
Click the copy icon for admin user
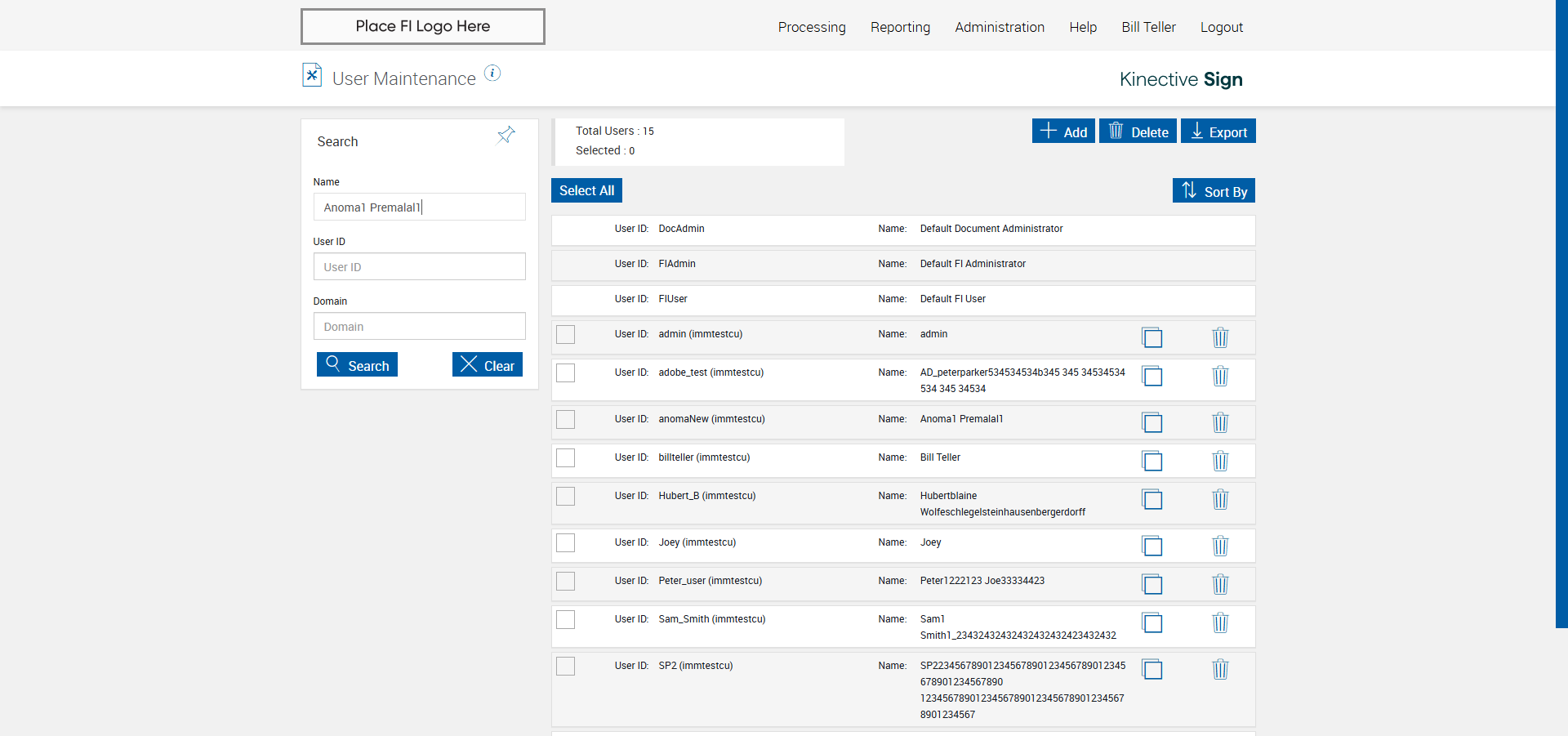click(1152, 337)
